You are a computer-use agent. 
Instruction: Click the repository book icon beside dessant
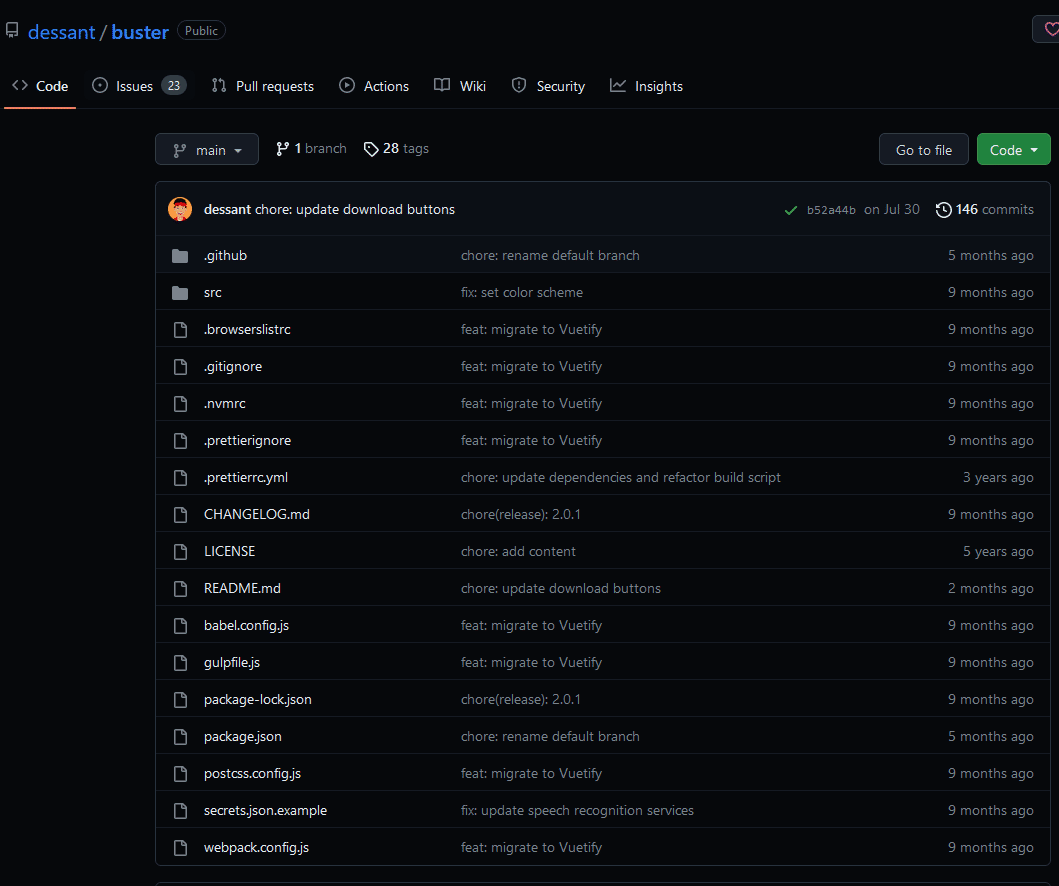click(12, 31)
